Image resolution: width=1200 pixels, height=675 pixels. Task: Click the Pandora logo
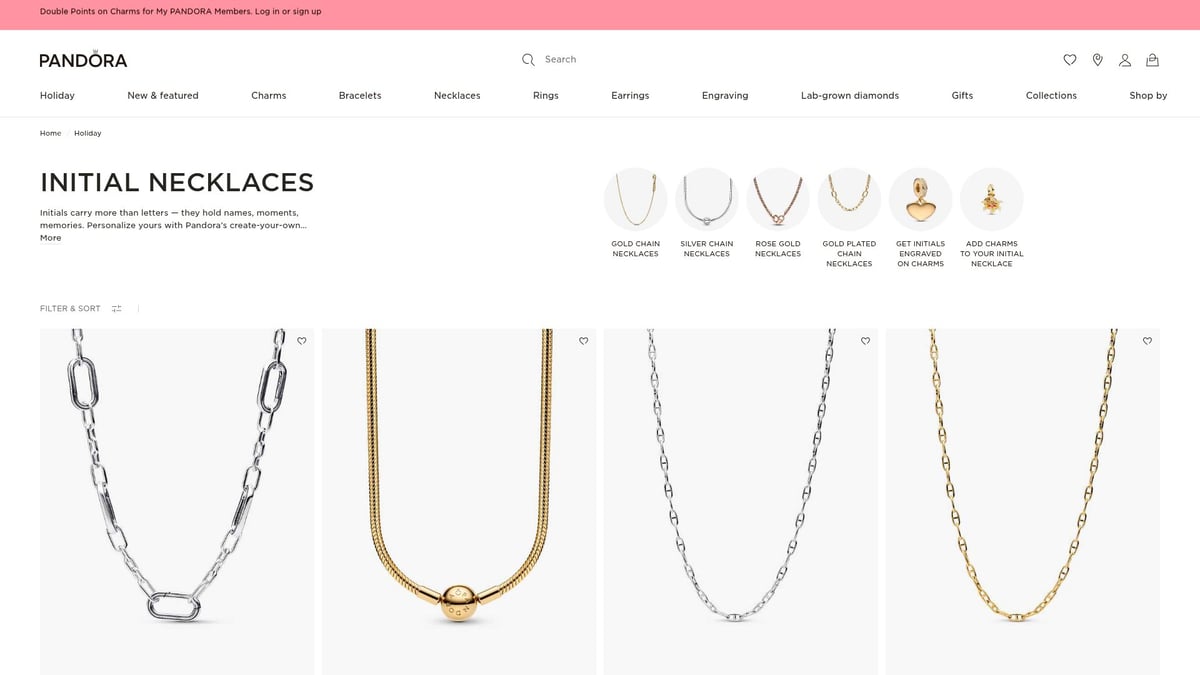click(83, 60)
